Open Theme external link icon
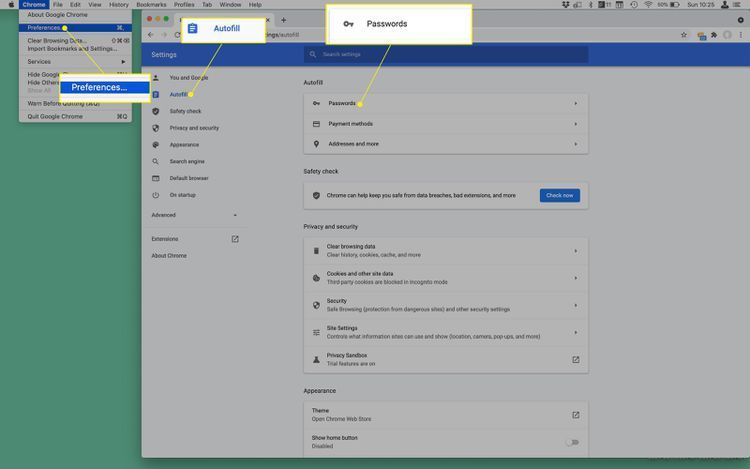The height and width of the screenshot is (469, 750). tap(575, 415)
